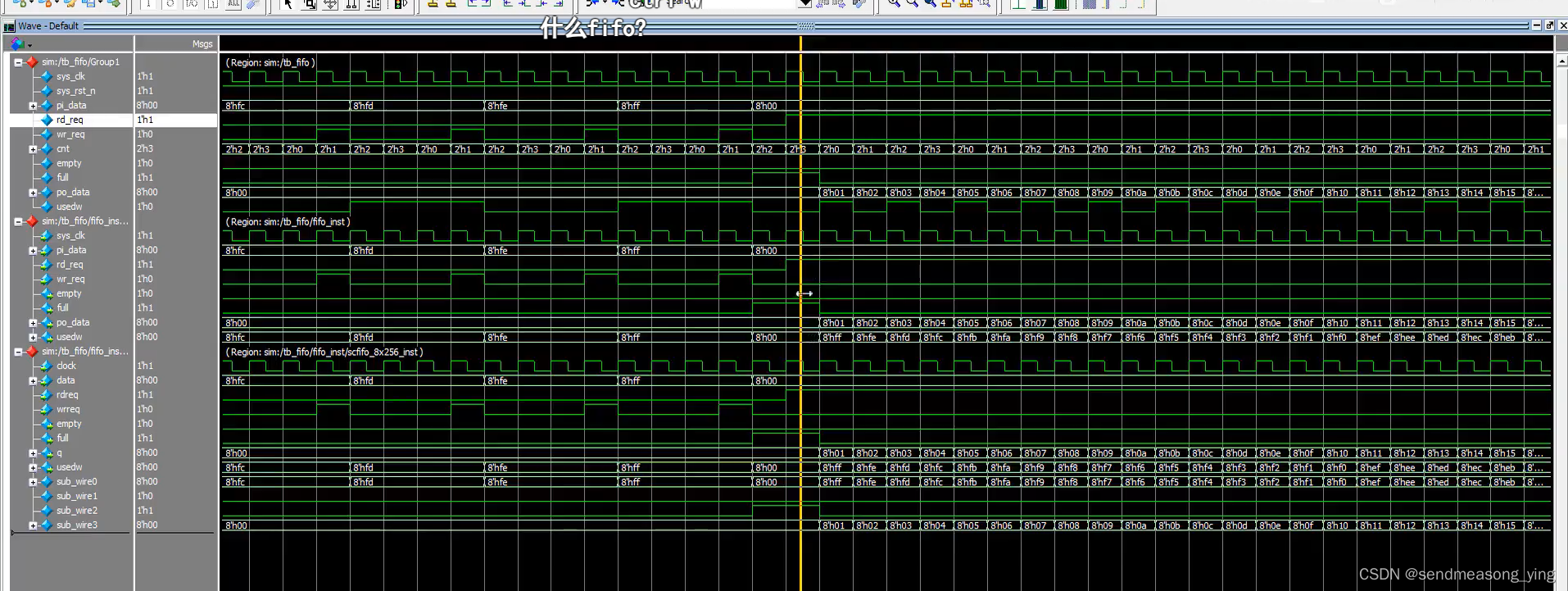Select the q signal name
1568x591 pixels.
pyautogui.click(x=59, y=453)
